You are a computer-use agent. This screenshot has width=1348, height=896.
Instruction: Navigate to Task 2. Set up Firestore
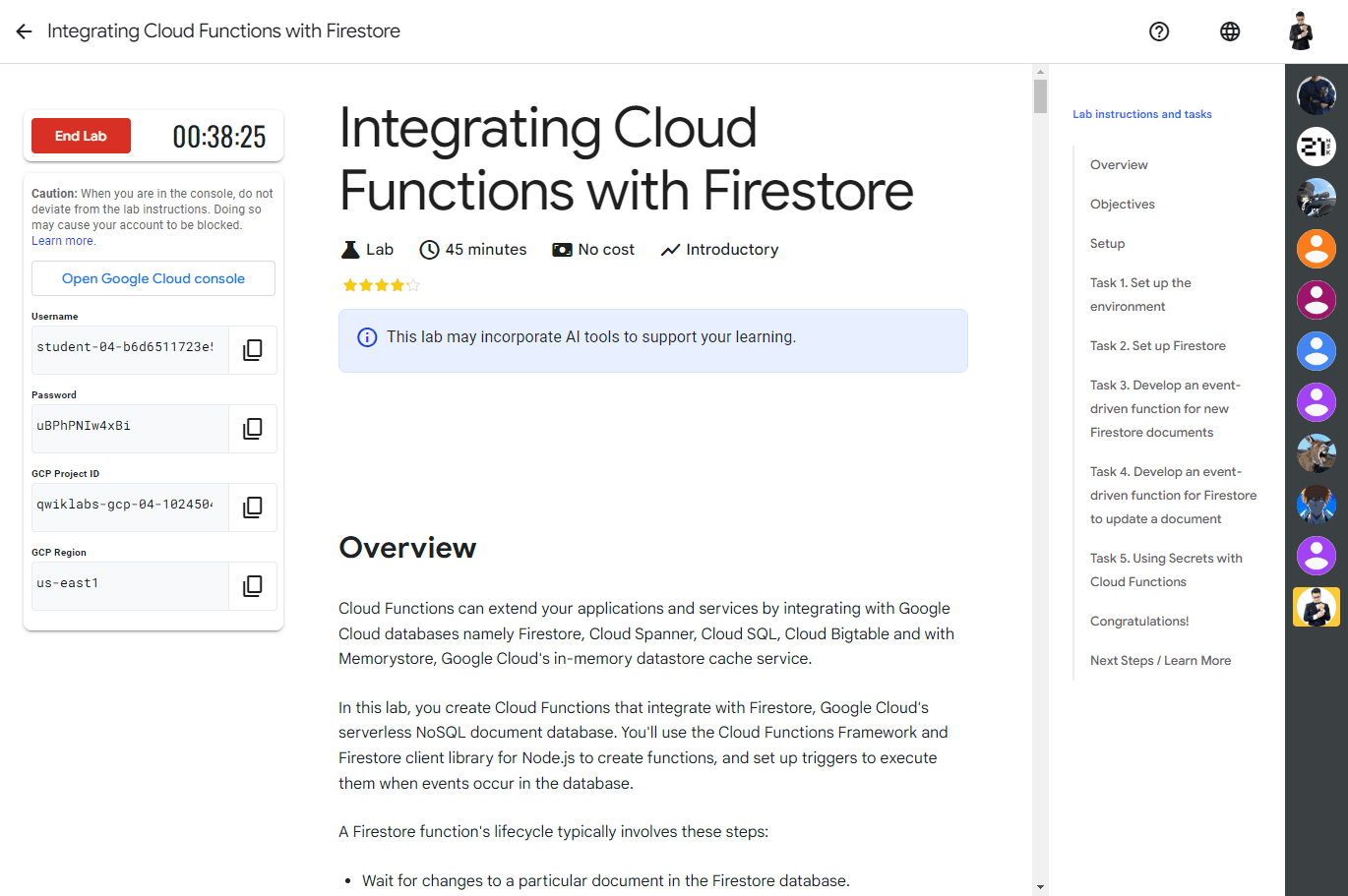(1157, 346)
